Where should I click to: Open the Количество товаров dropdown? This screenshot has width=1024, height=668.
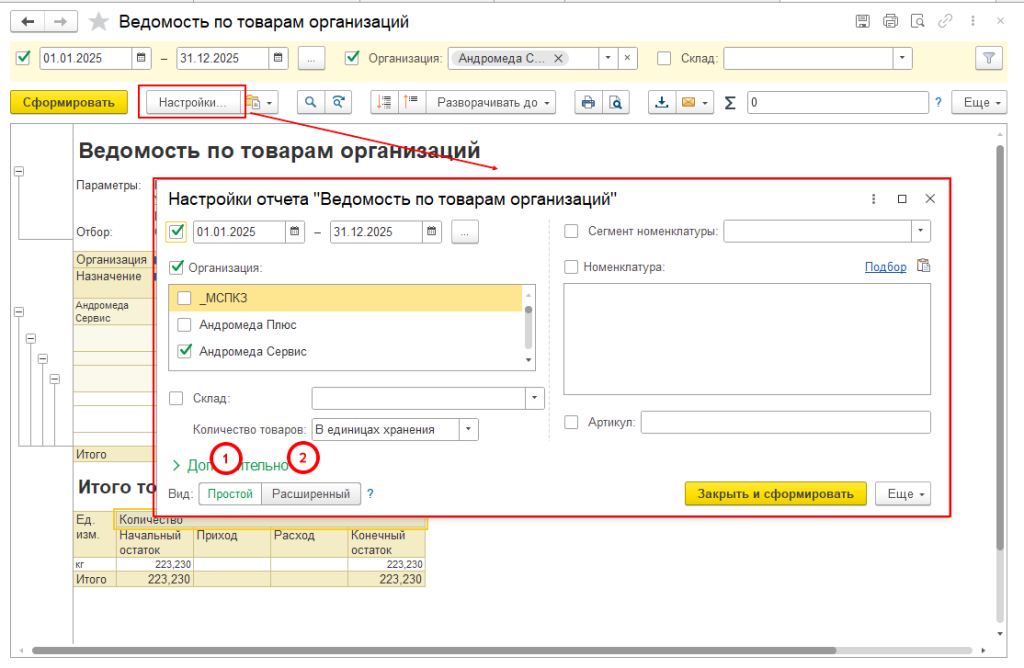(469, 430)
